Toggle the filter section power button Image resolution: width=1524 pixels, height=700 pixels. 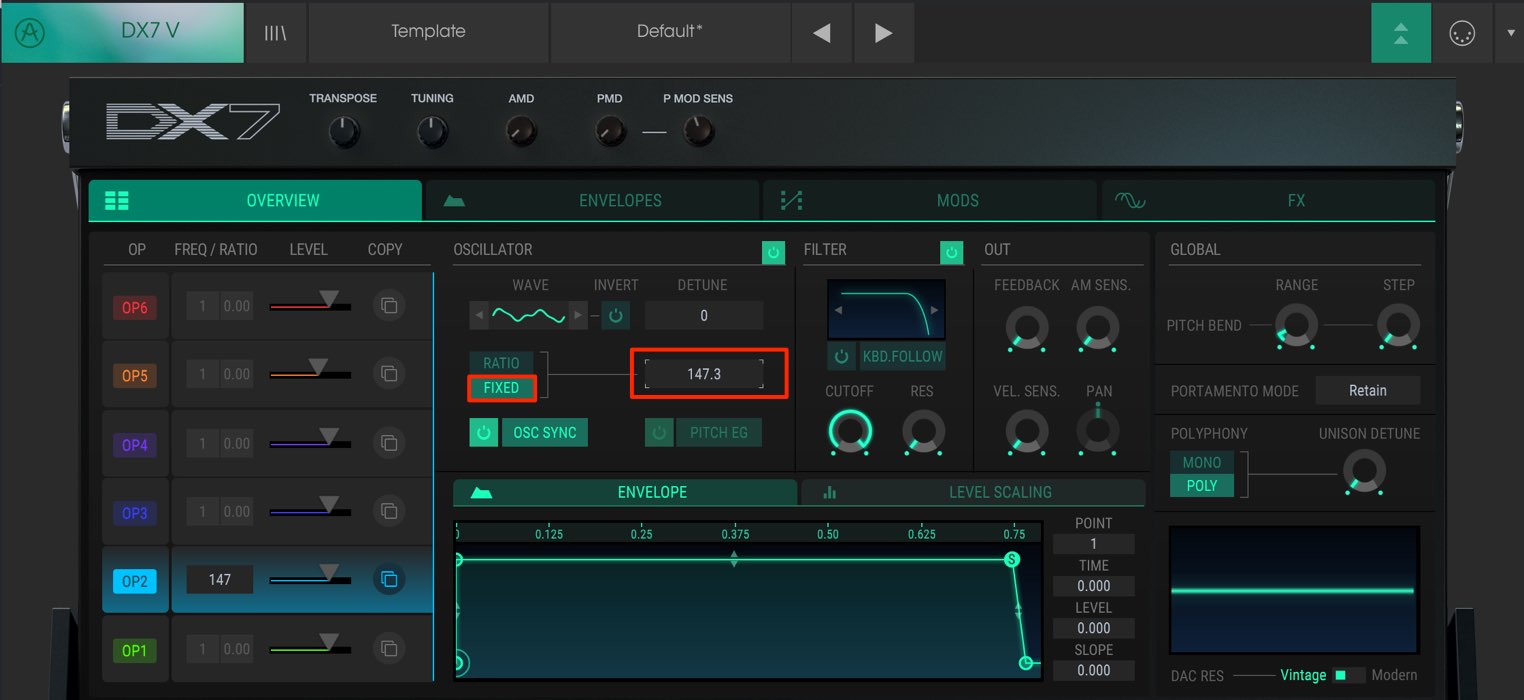pos(951,252)
